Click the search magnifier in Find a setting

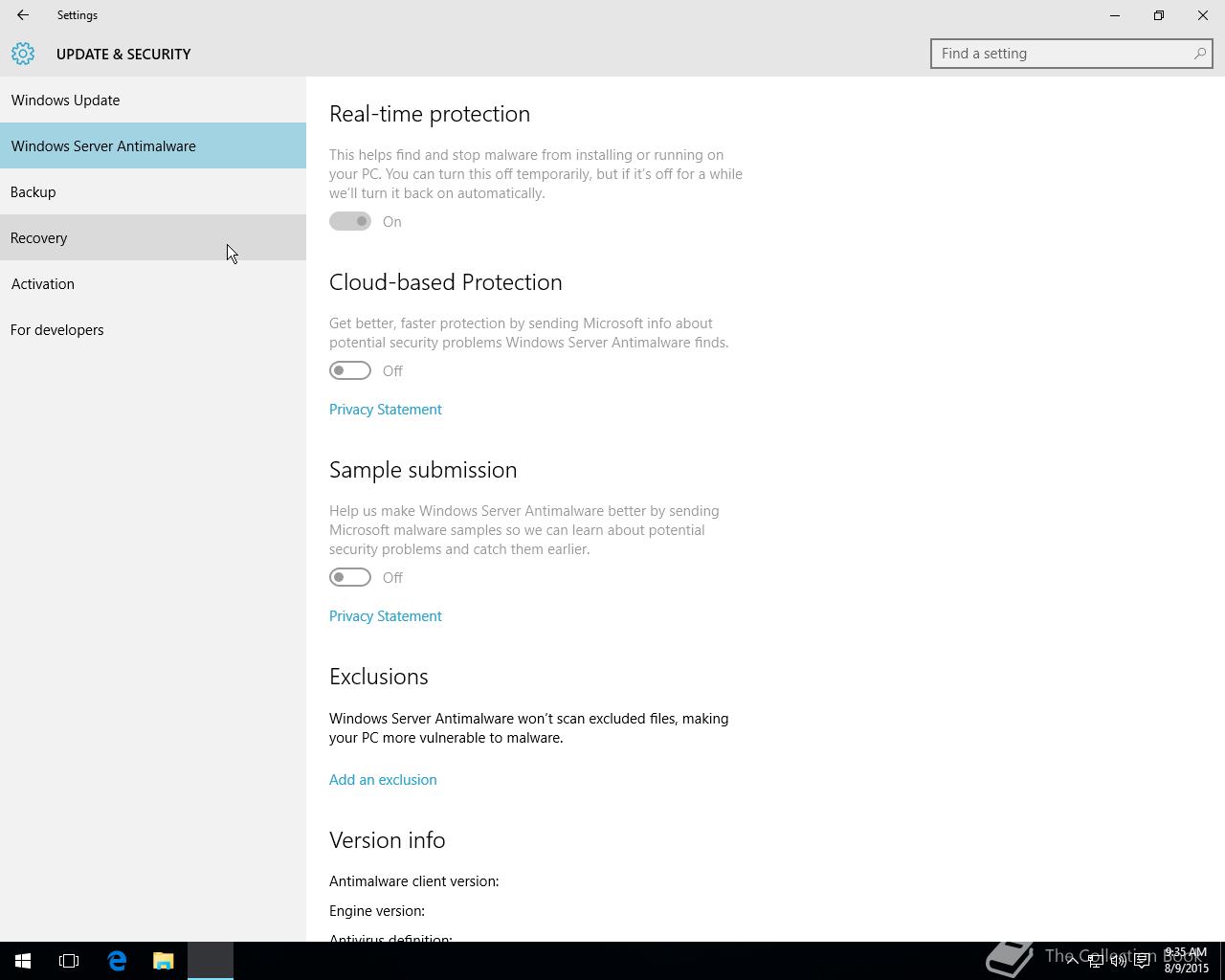coord(1199,54)
